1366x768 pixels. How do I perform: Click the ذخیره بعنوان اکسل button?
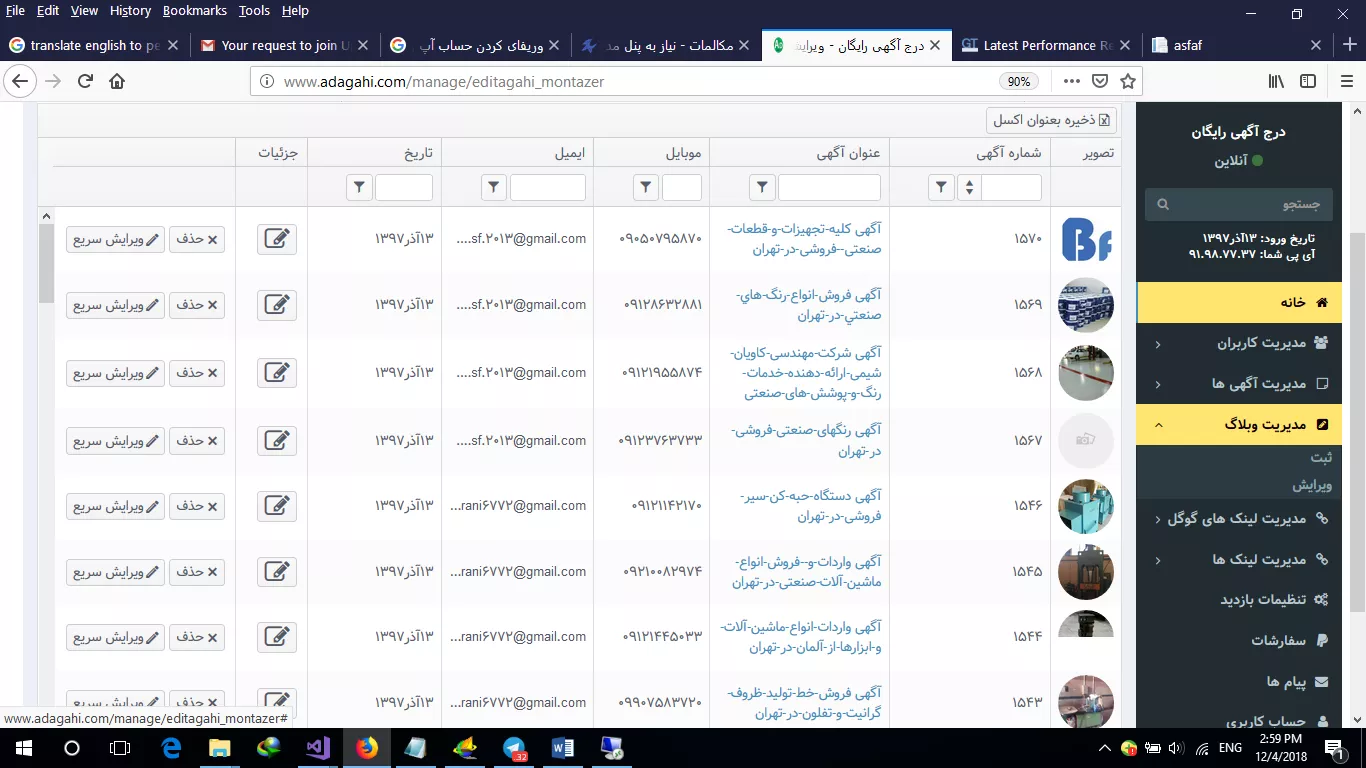click(x=1051, y=120)
